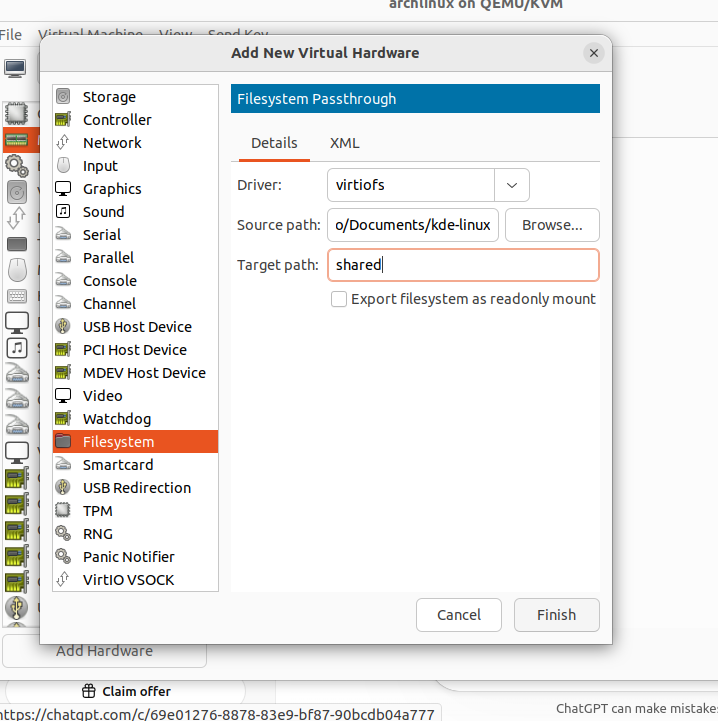The image size is (718, 721).
Task: Click the Controller card icon
Action: [63, 120]
